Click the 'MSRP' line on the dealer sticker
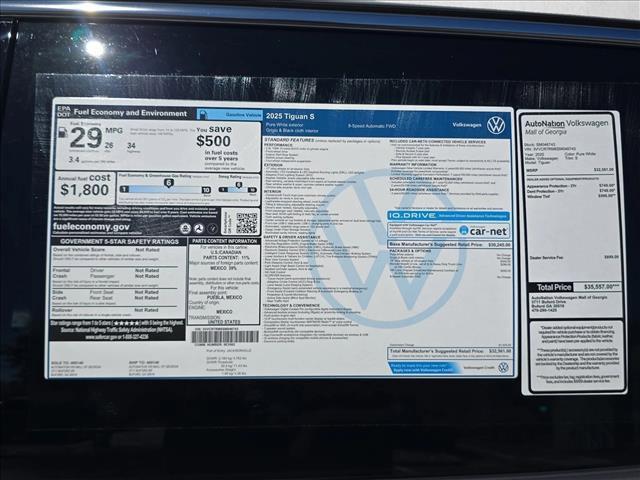The width and height of the screenshot is (640, 480). 570,170
